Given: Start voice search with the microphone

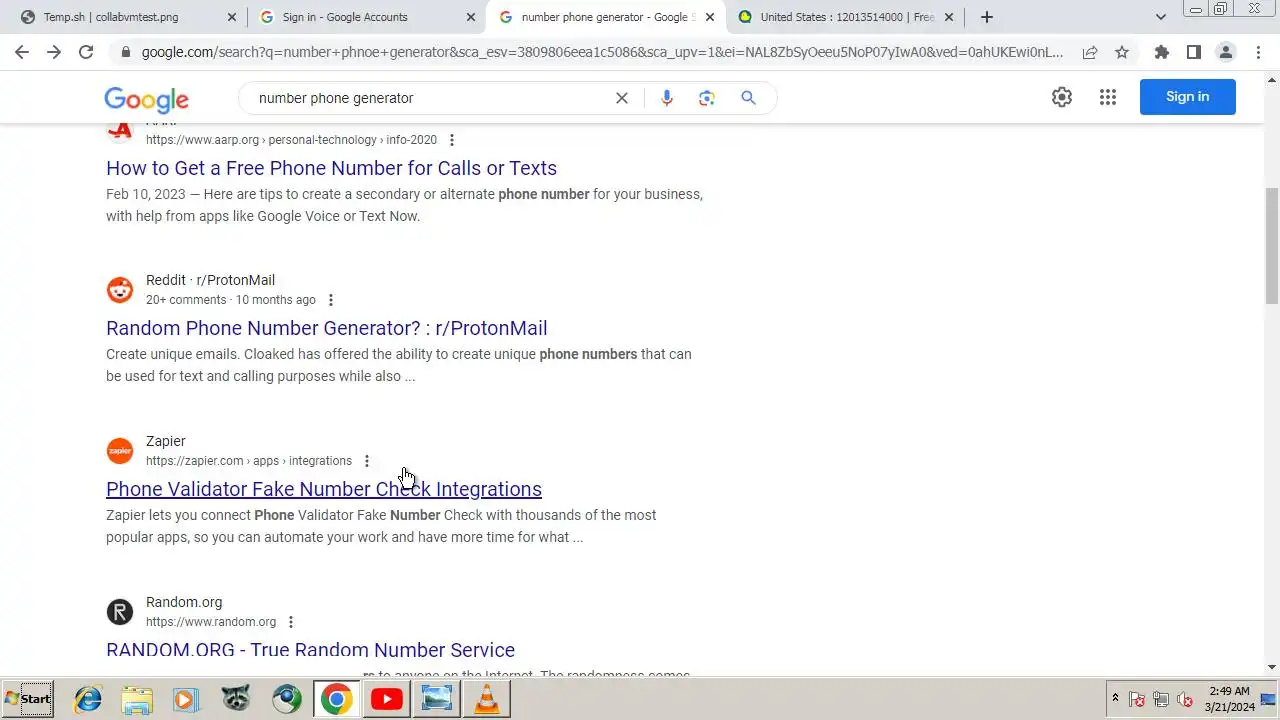Looking at the screenshot, I should (x=667, y=98).
